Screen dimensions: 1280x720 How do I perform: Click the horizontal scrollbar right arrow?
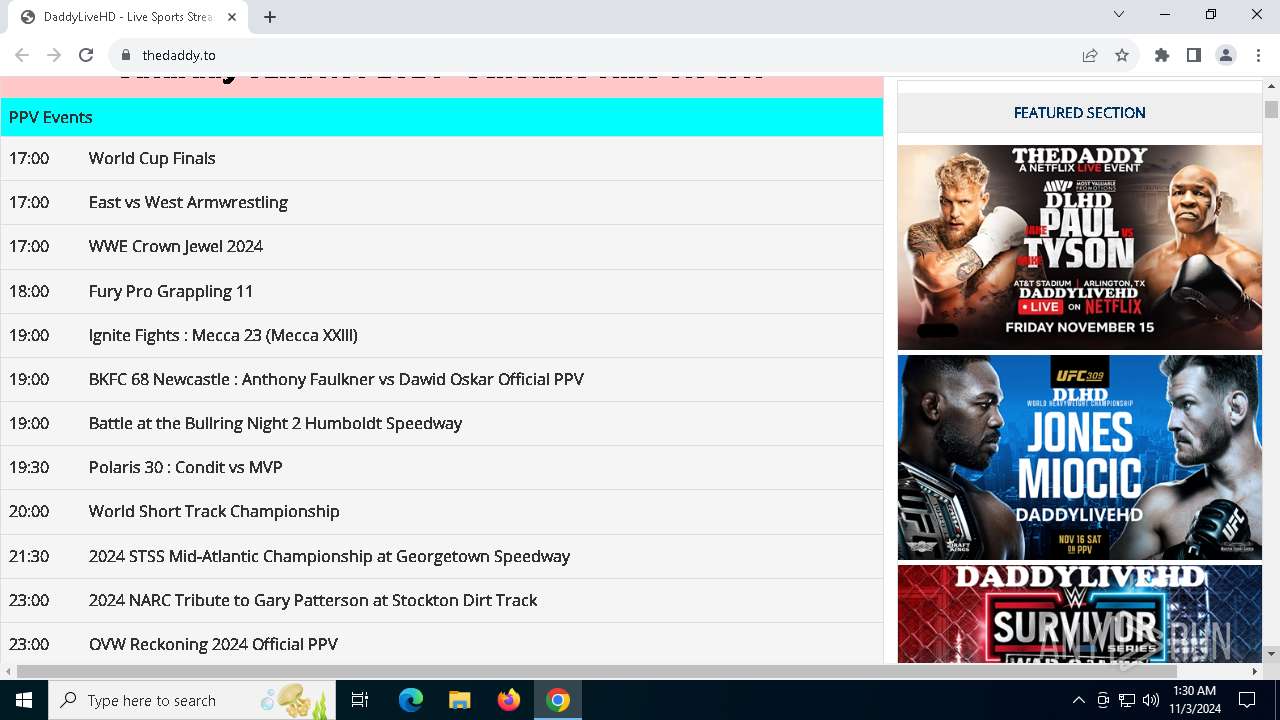[1255, 671]
